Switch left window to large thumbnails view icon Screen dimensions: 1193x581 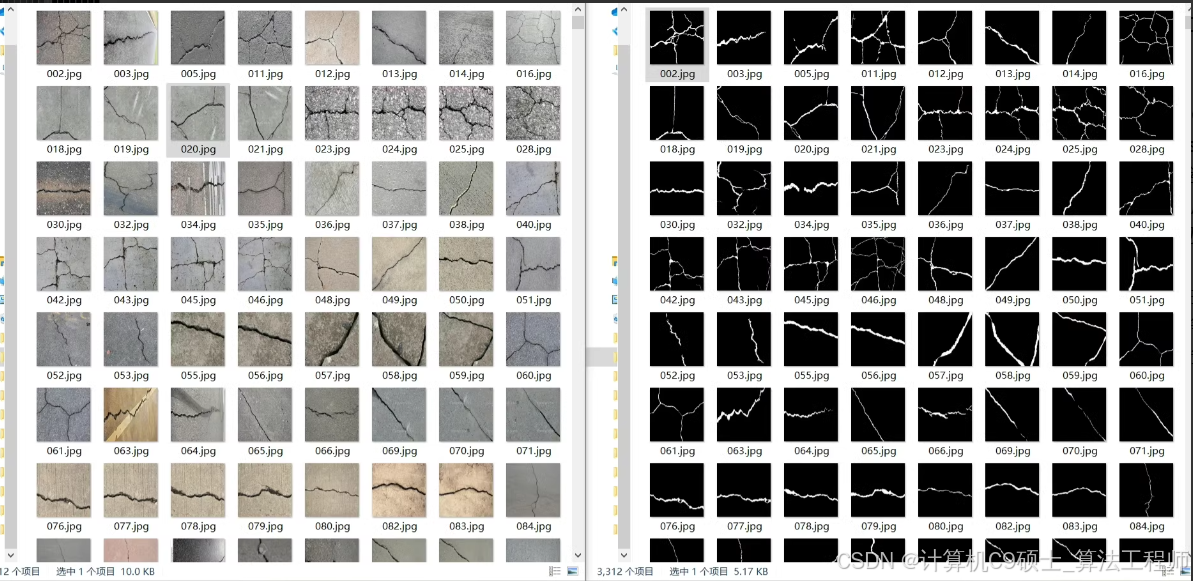coord(572,570)
